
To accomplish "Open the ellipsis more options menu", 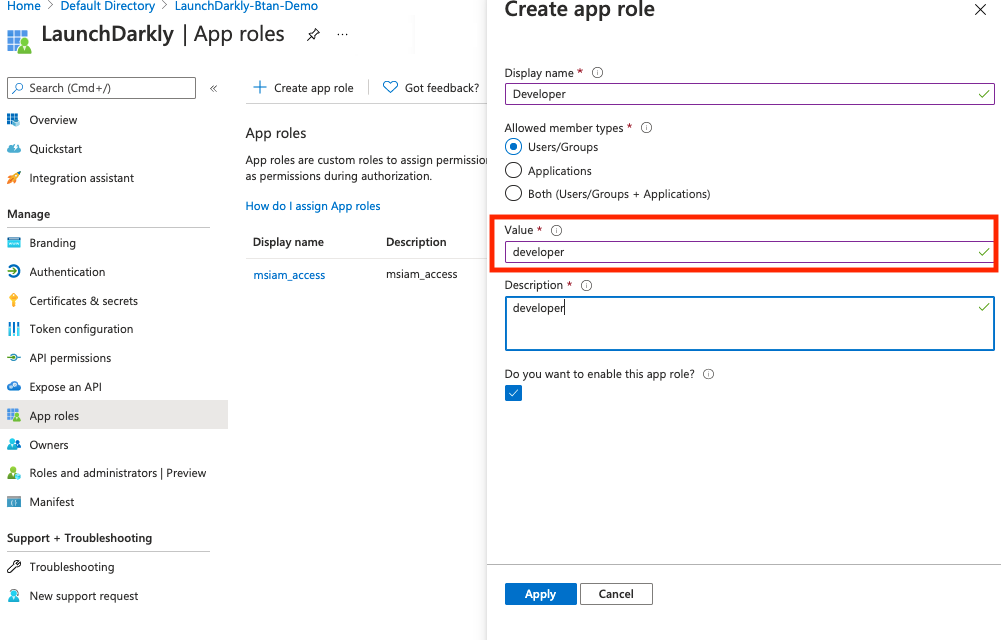I will click(343, 35).
